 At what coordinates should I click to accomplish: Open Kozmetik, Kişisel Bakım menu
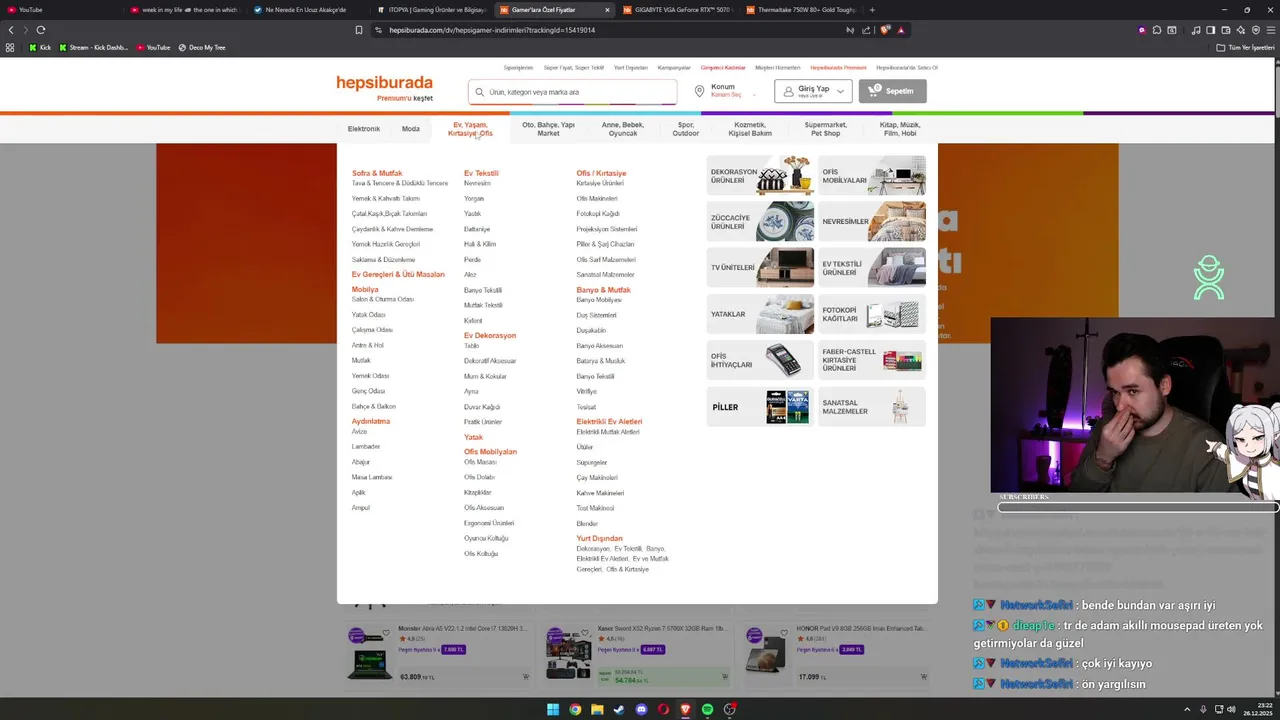[750, 129]
